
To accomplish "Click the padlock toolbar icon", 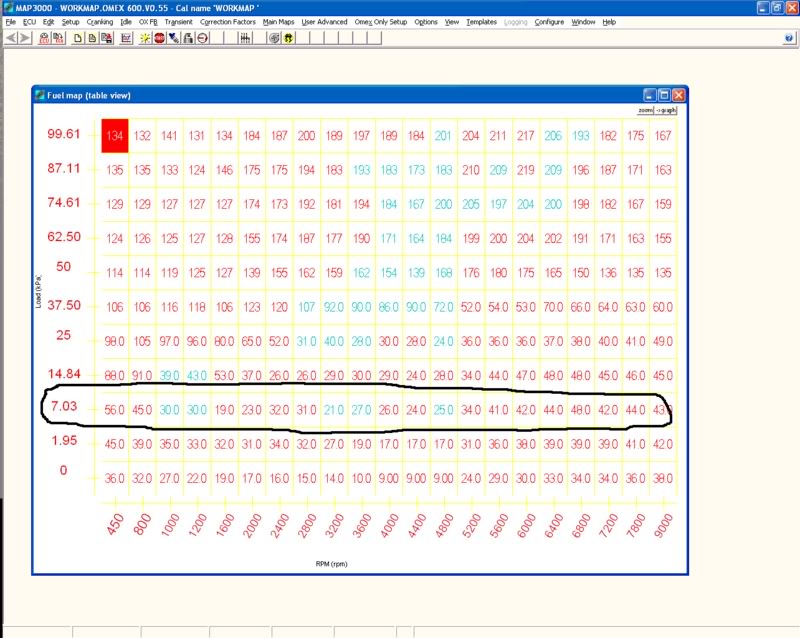I will pos(188,38).
